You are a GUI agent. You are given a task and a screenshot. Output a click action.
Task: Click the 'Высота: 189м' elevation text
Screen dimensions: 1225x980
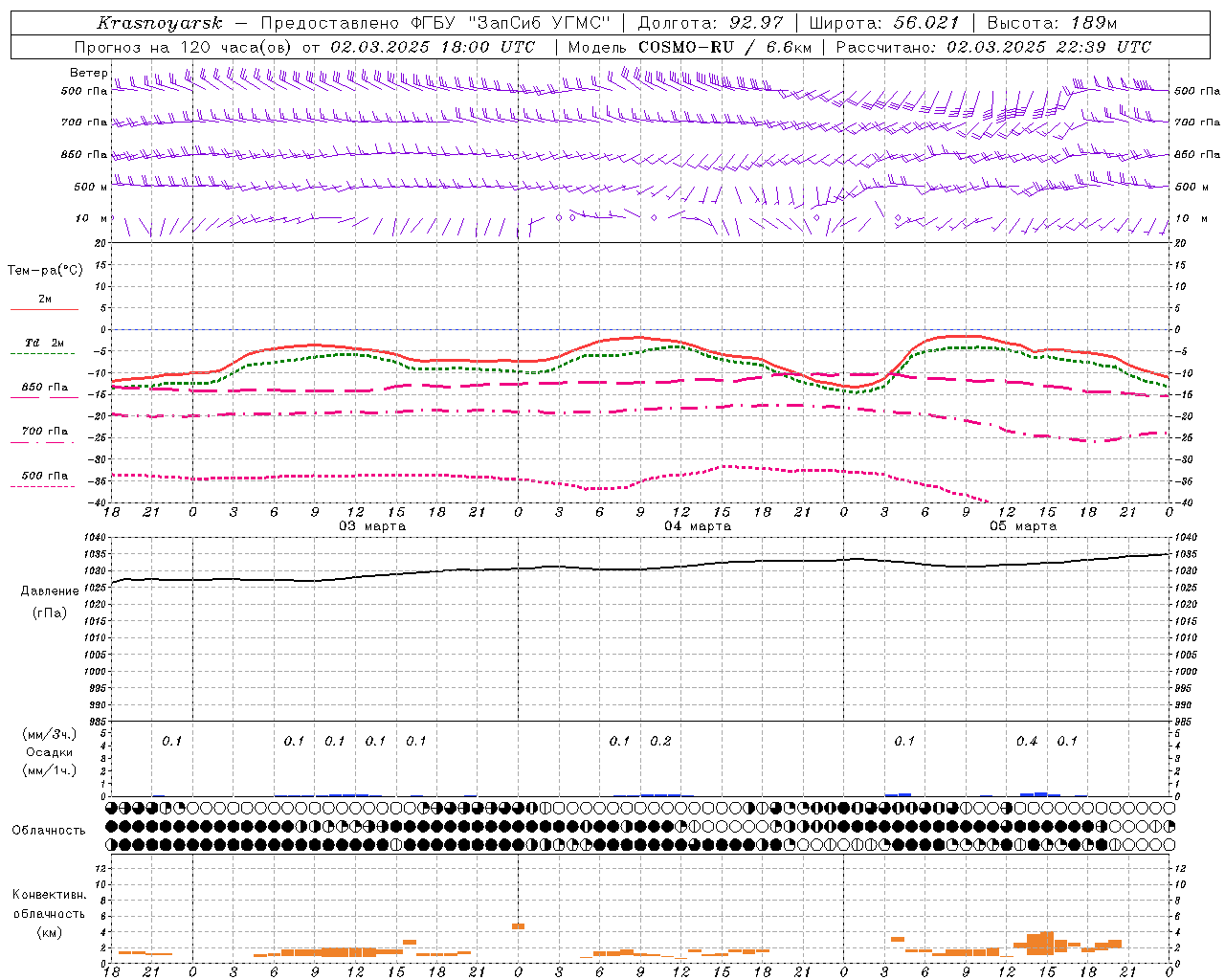(x=1052, y=23)
